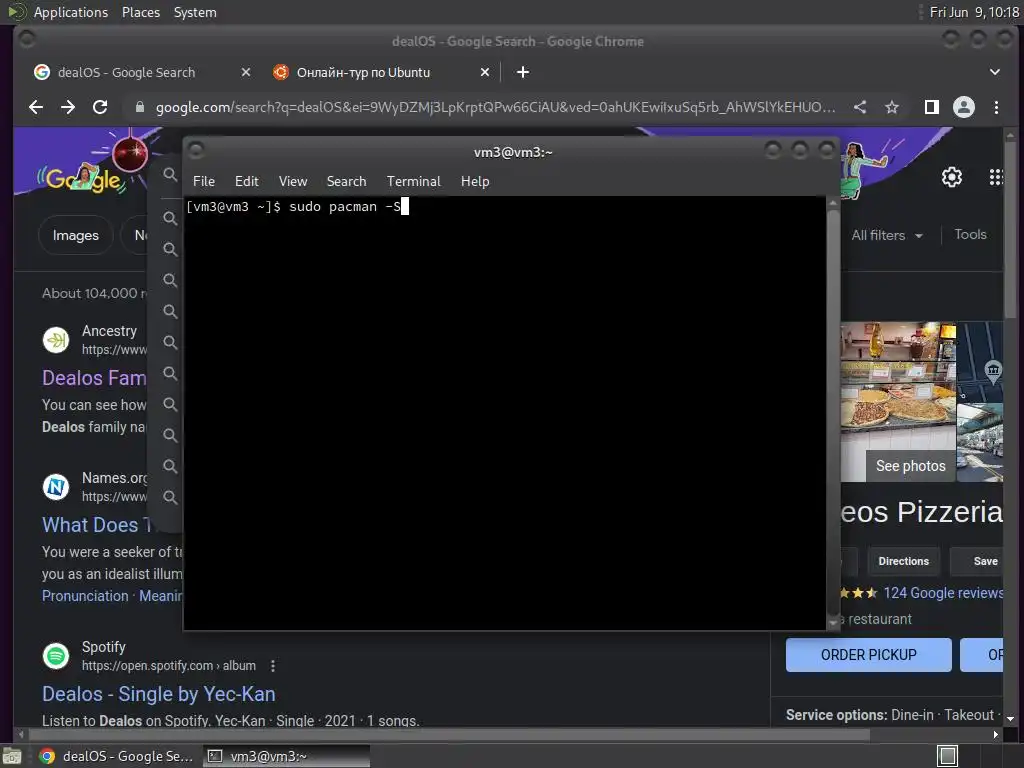The image size is (1024, 768).
Task: Click the Google doodle logo
Action: pos(84,178)
